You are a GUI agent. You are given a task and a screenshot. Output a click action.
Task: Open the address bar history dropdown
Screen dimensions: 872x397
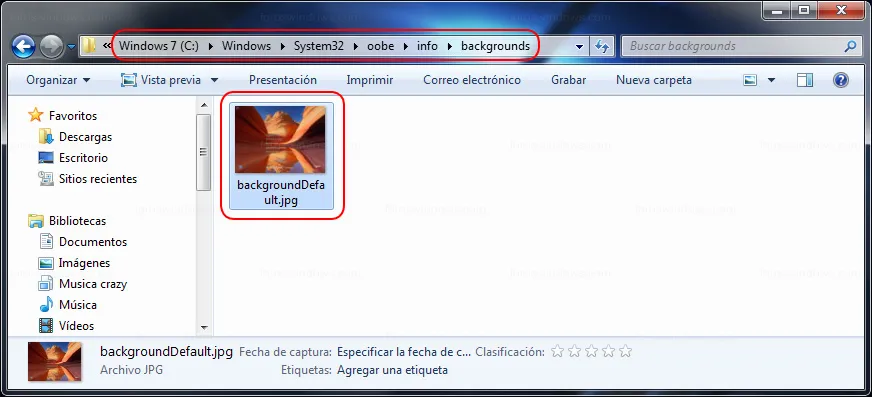(x=579, y=46)
